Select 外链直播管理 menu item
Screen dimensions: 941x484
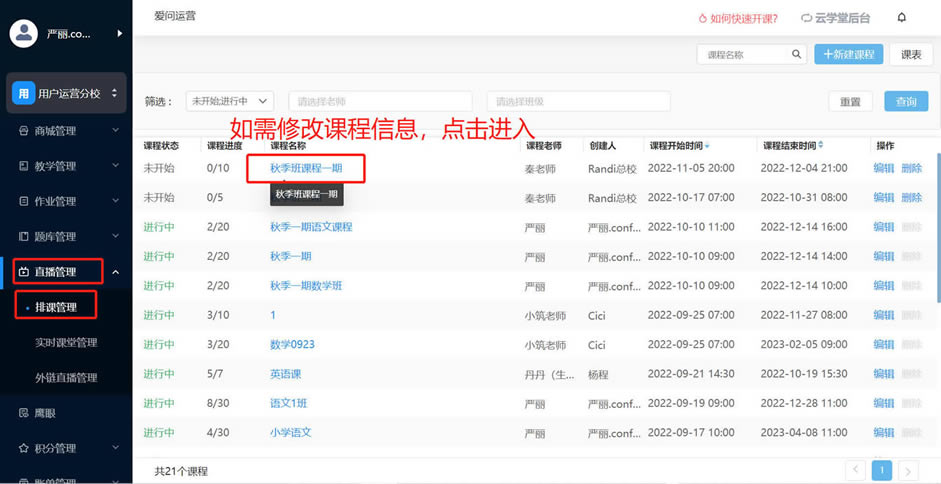pos(66,377)
